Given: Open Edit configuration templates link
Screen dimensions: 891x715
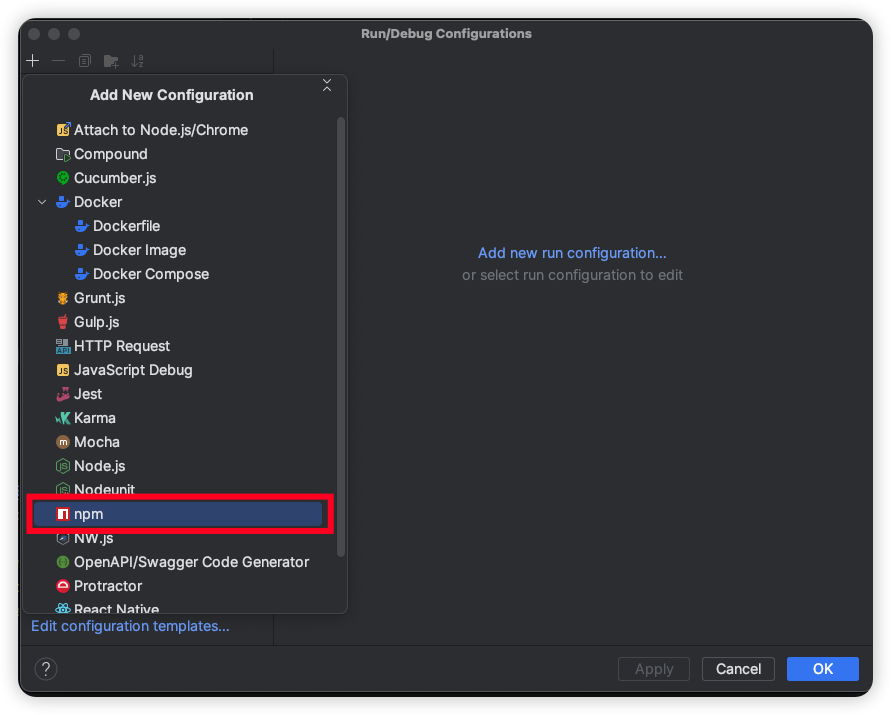Looking at the screenshot, I should click(x=130, y=626).
